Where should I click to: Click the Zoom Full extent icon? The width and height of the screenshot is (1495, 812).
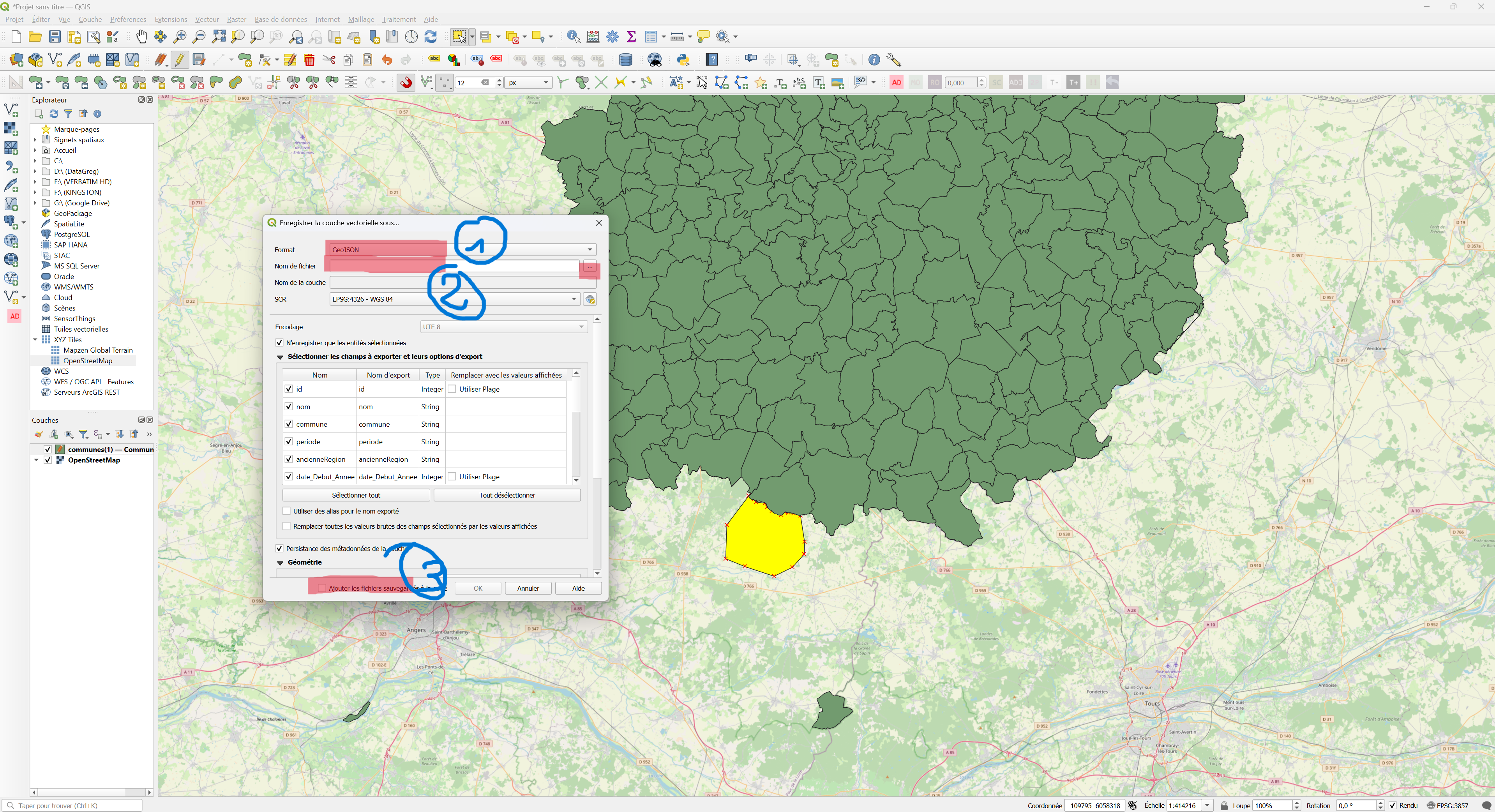(x=218, y=37)
